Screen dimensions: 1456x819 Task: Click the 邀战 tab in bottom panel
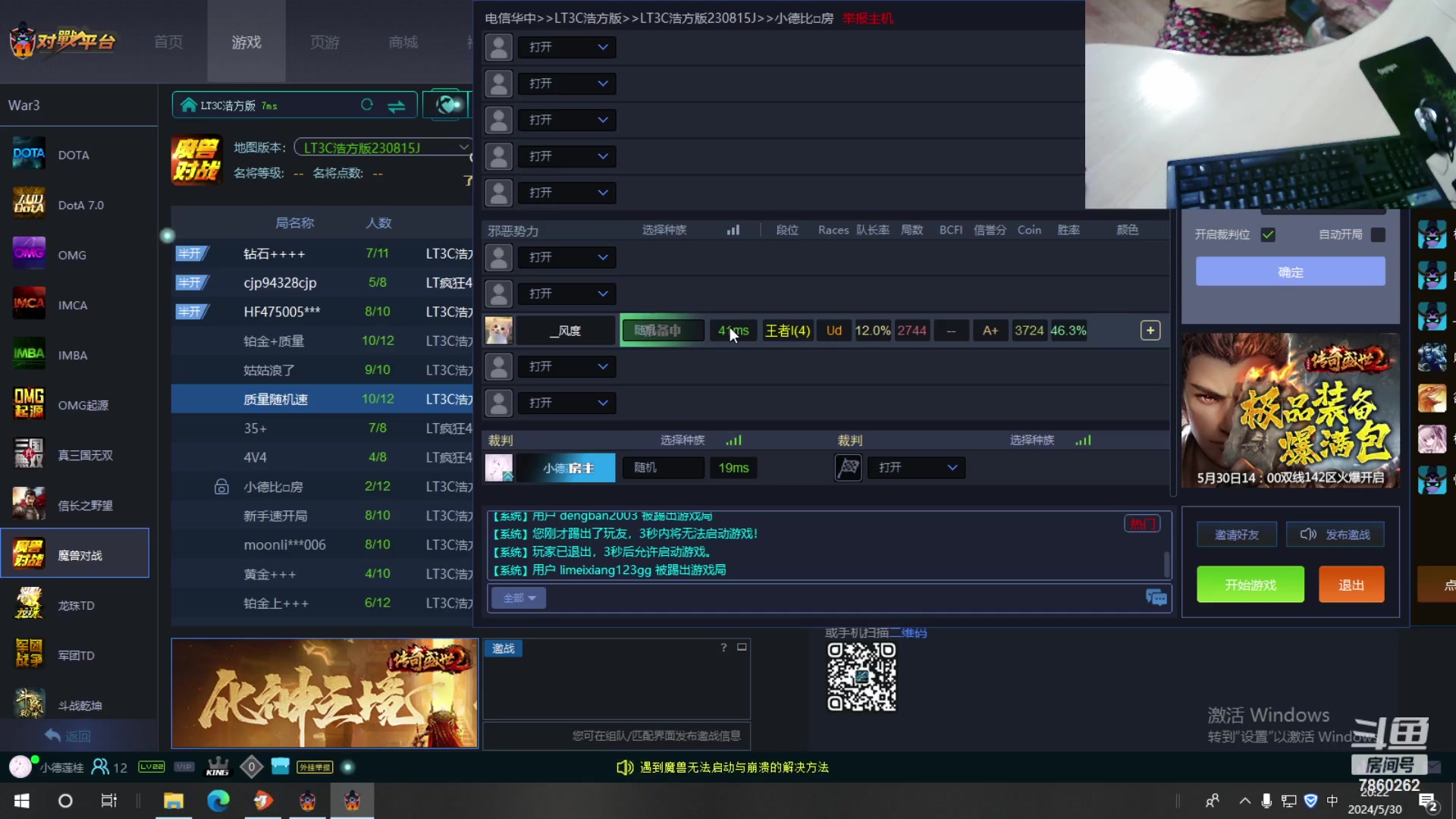coord(503,648)
